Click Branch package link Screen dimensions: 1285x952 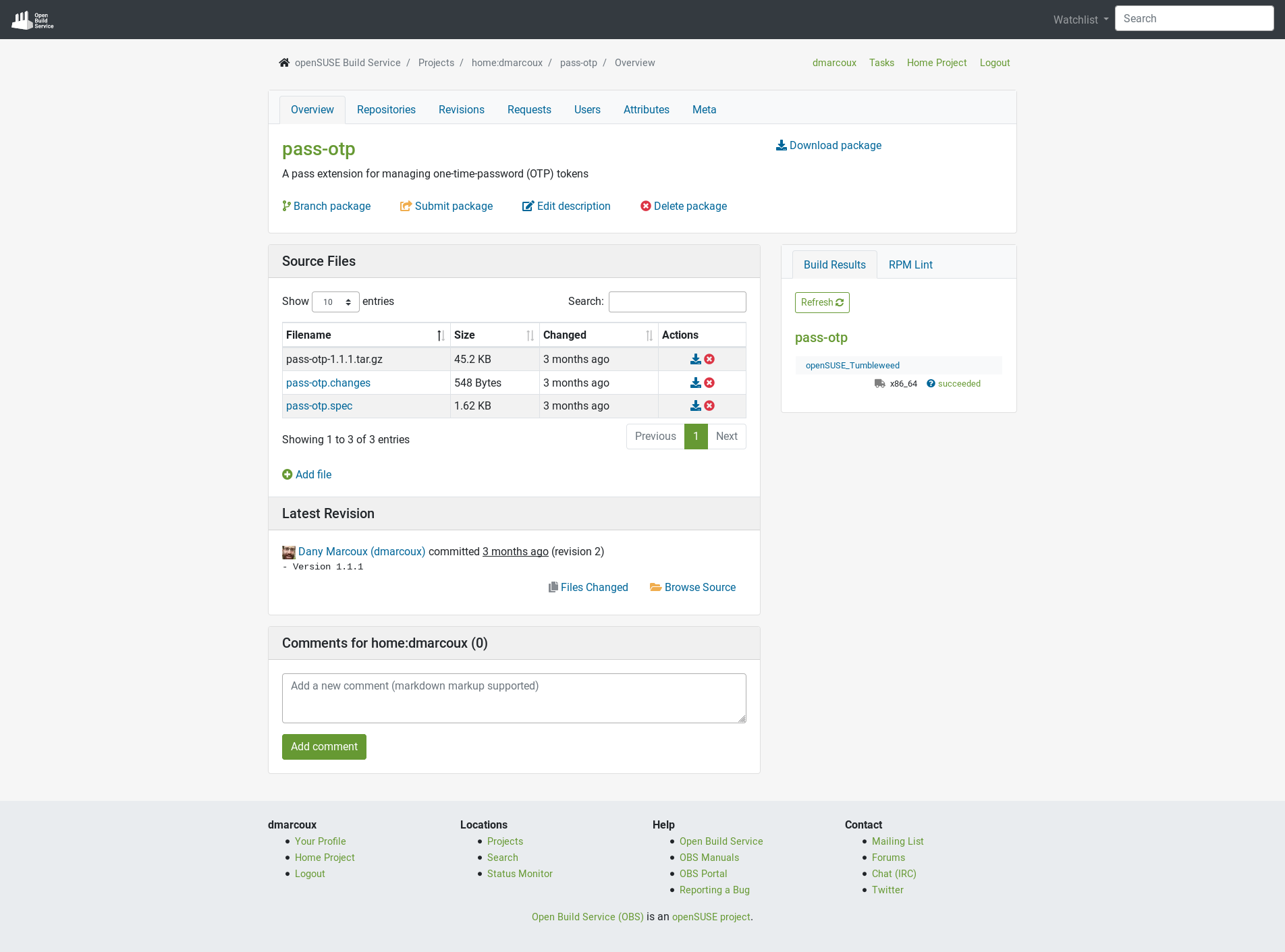pyautogui.click(x=327, y=206)
